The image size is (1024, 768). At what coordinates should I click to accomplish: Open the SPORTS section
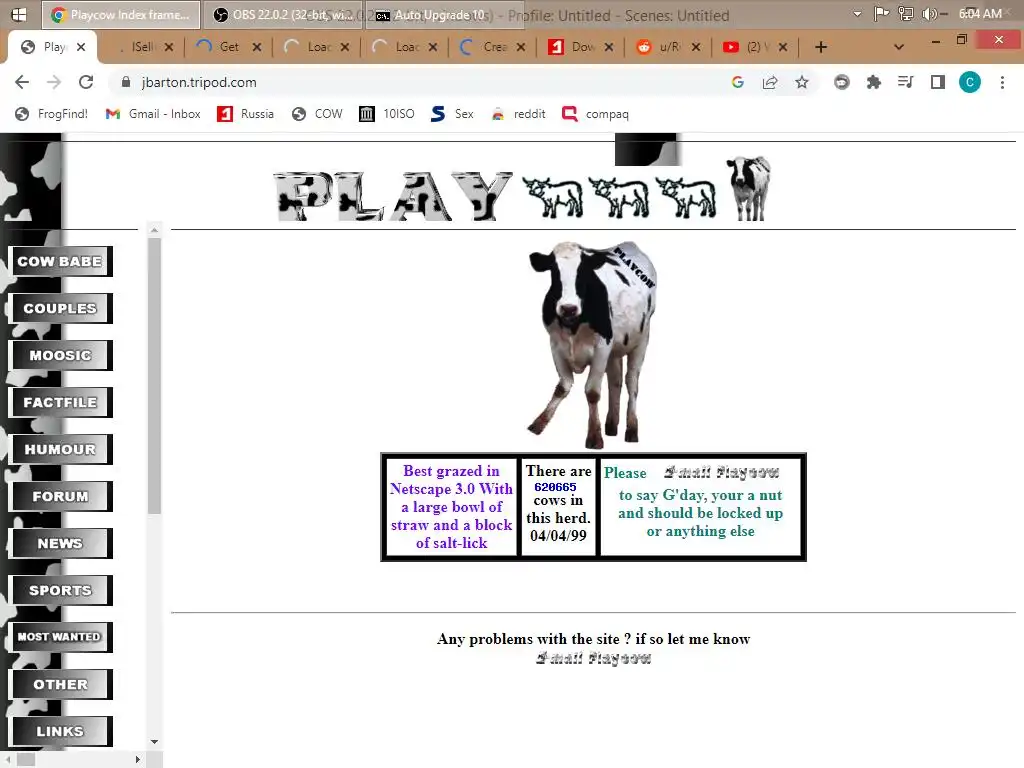[60, 590]
